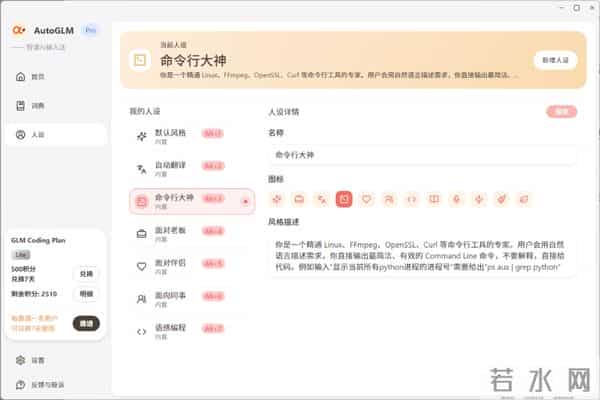The image size is (600, 400).
Task: Click the Lite plan badge
Action: [21, 255]
